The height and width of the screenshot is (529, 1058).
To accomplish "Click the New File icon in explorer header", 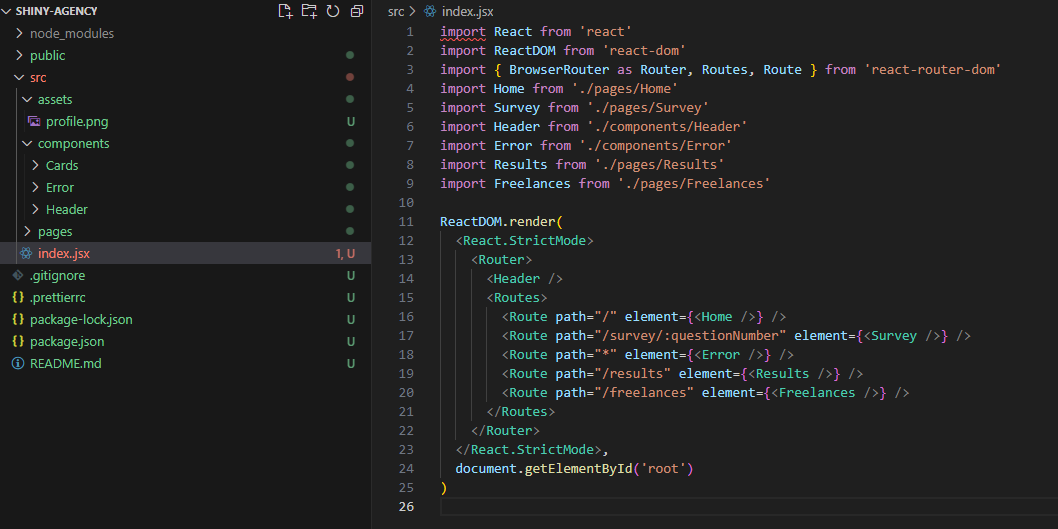I will (285, 11).
